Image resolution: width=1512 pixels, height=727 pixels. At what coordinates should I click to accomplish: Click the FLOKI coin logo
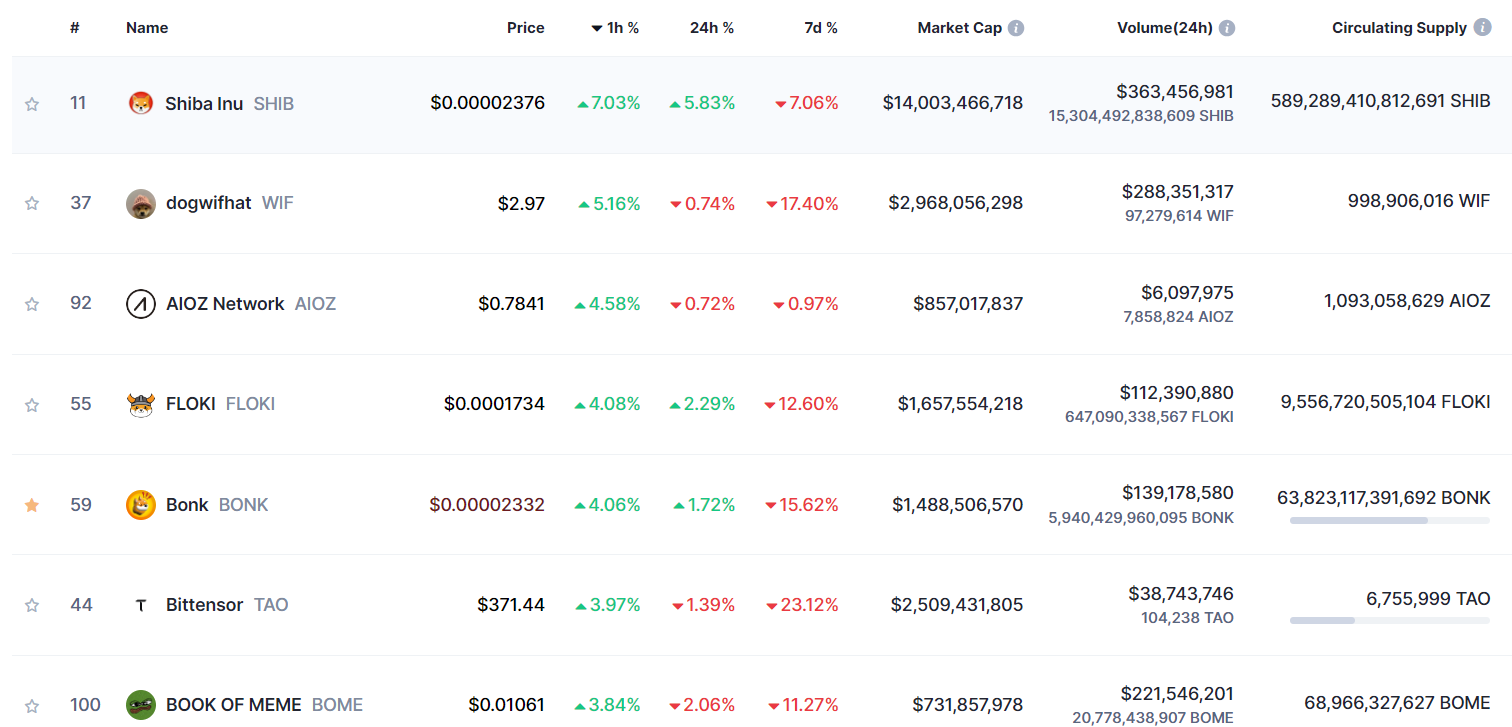(141, 404)
